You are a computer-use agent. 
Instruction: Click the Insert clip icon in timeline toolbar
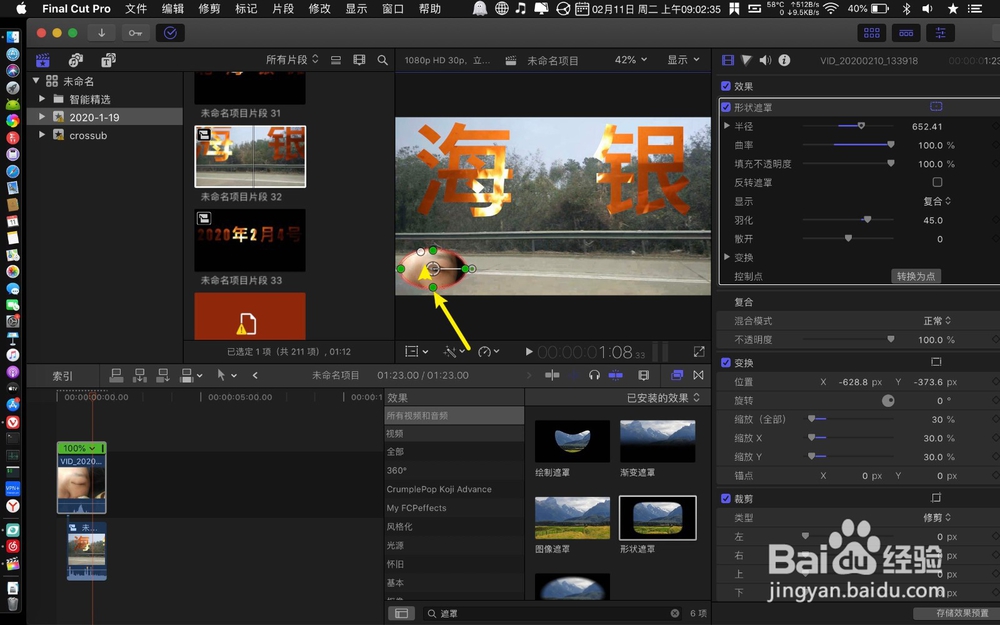coord(138,375)
